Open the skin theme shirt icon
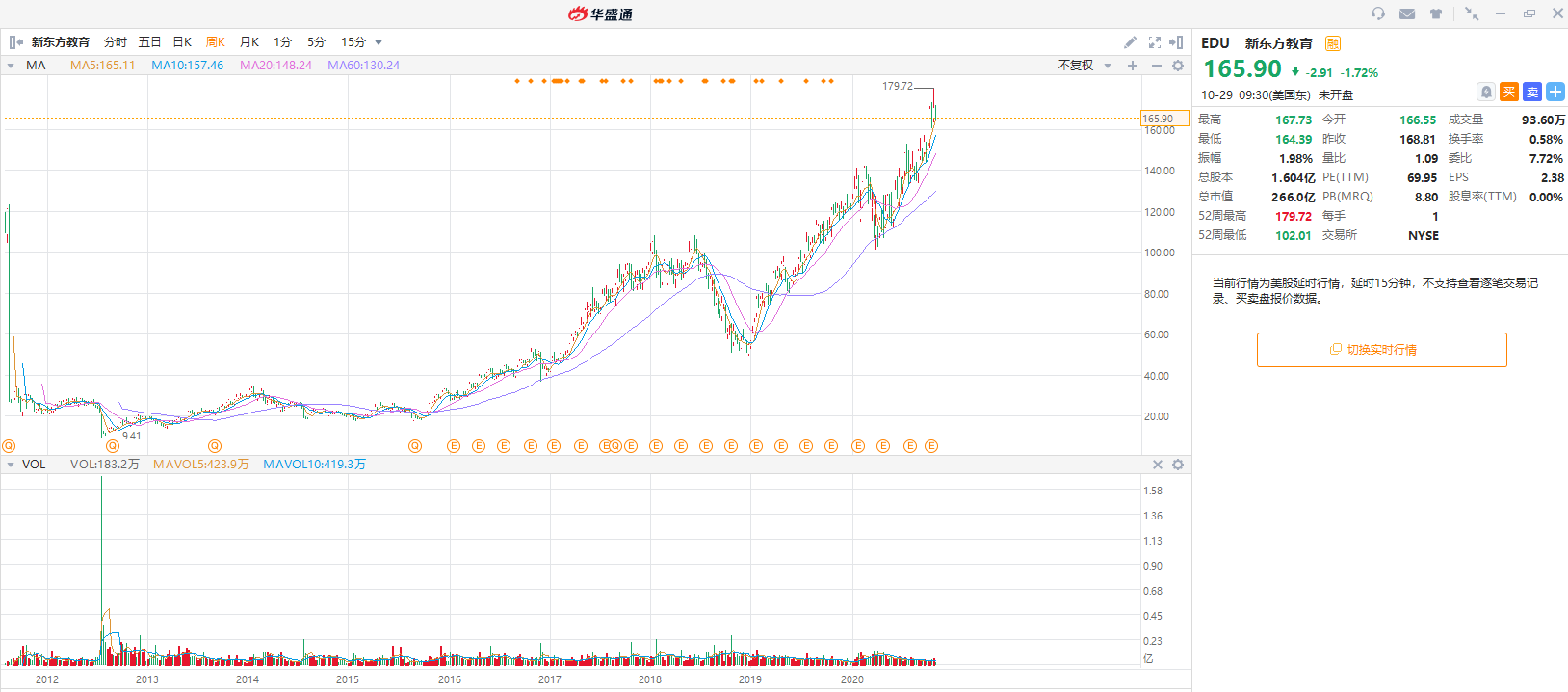This screenshot has width=1568, height=692. 1436,13
